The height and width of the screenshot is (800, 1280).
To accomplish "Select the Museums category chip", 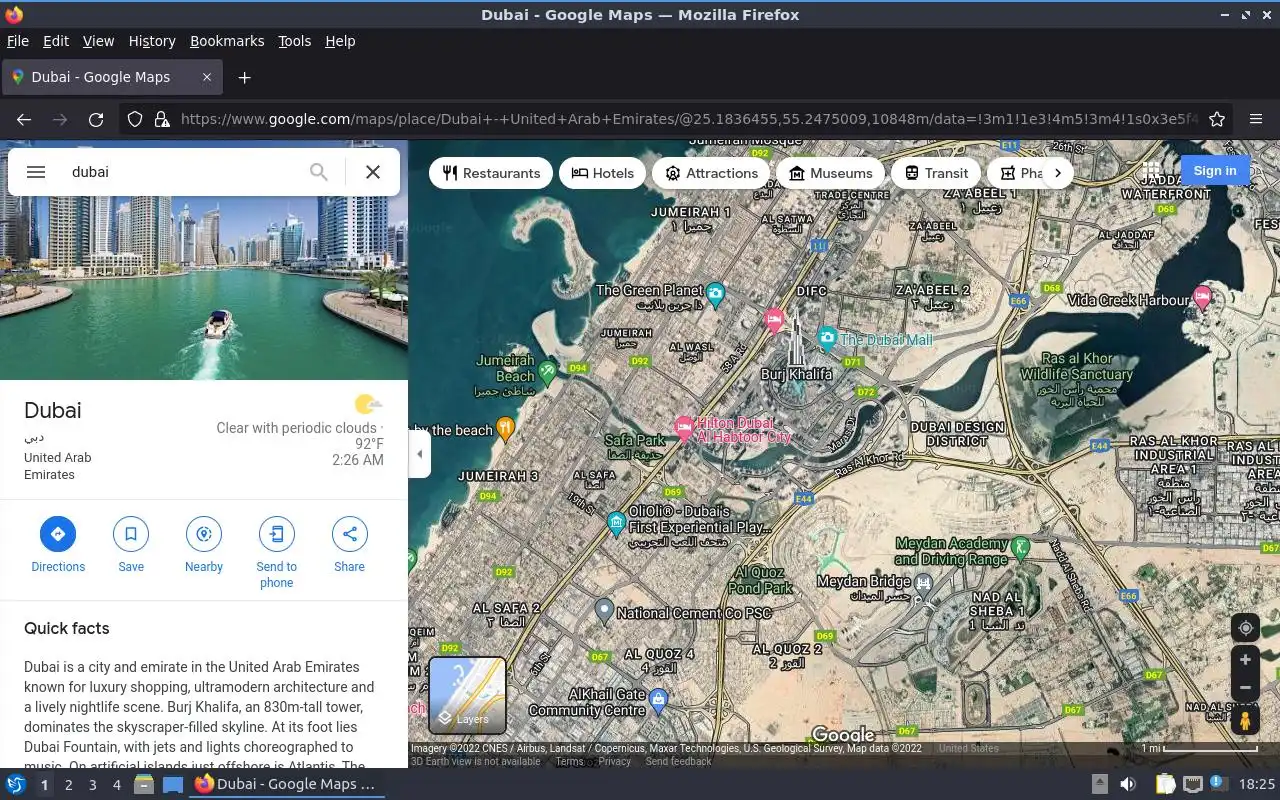I will click(830, 173).
